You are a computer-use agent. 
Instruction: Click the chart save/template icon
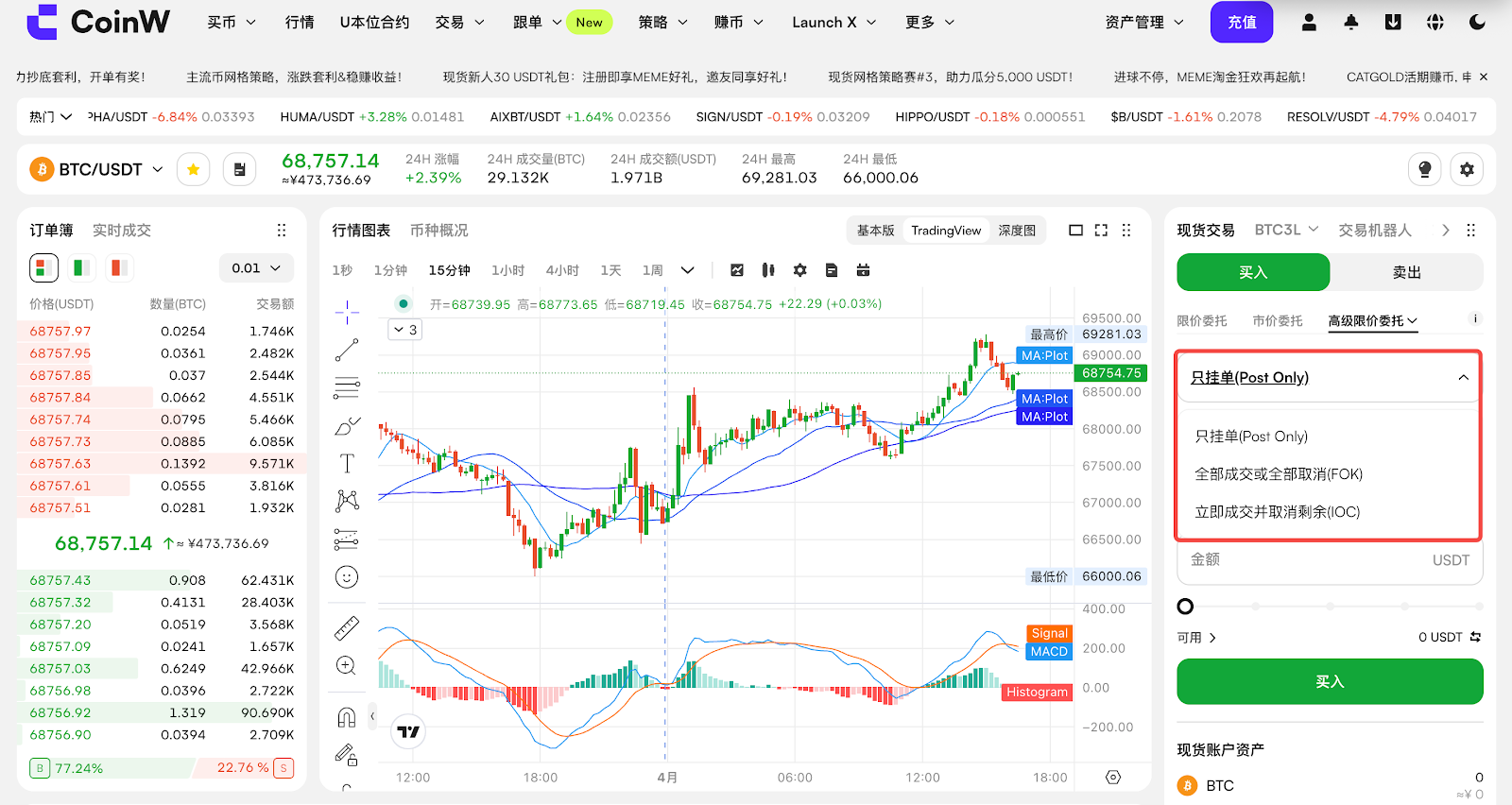pyautogui.click(x=832, y=270)
